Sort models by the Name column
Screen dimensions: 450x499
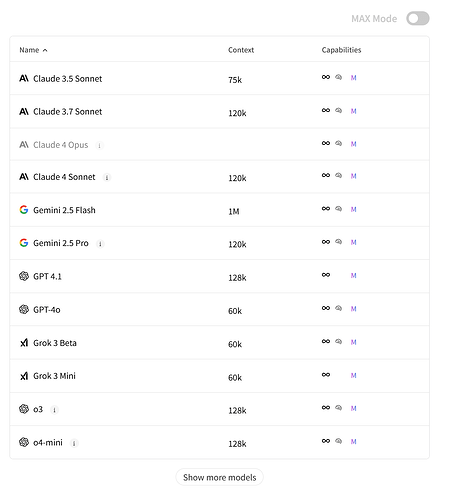point(33,50)
